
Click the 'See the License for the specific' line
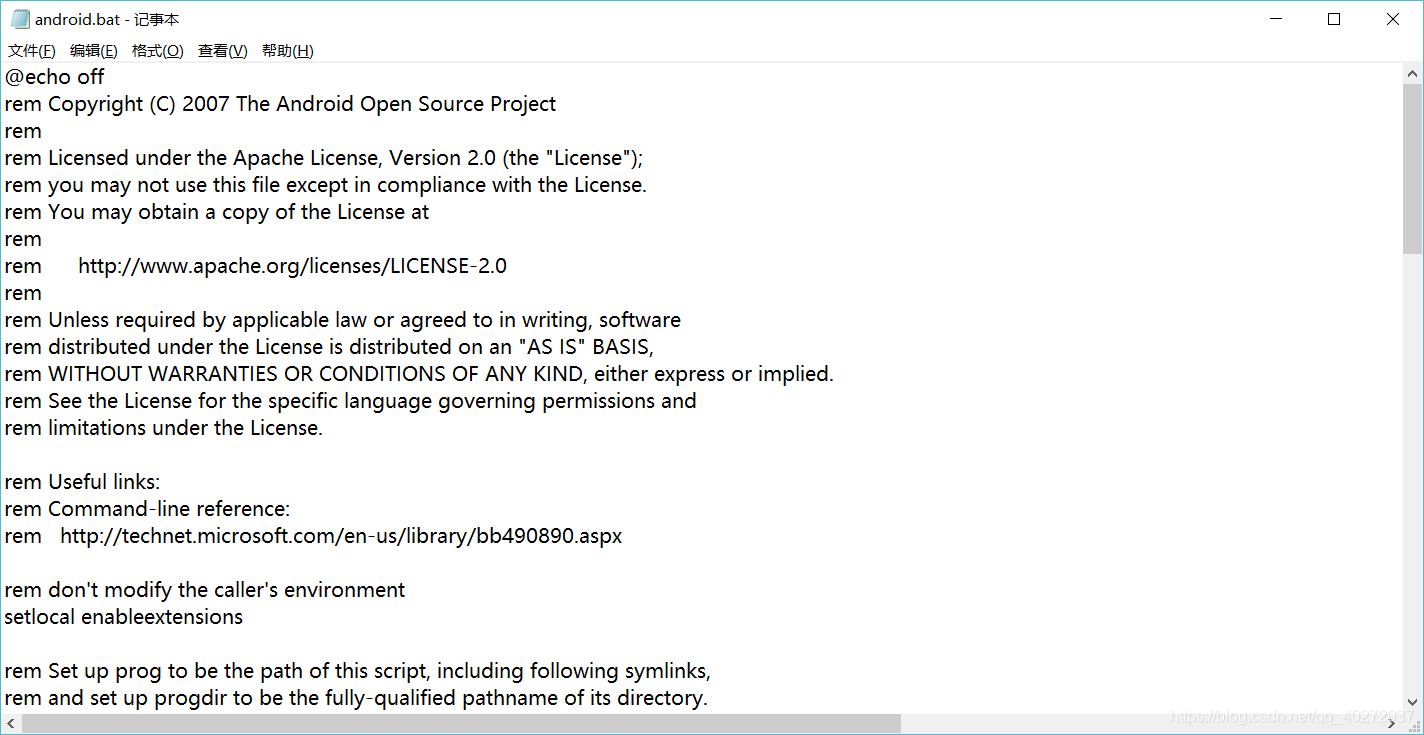point(350,401)
